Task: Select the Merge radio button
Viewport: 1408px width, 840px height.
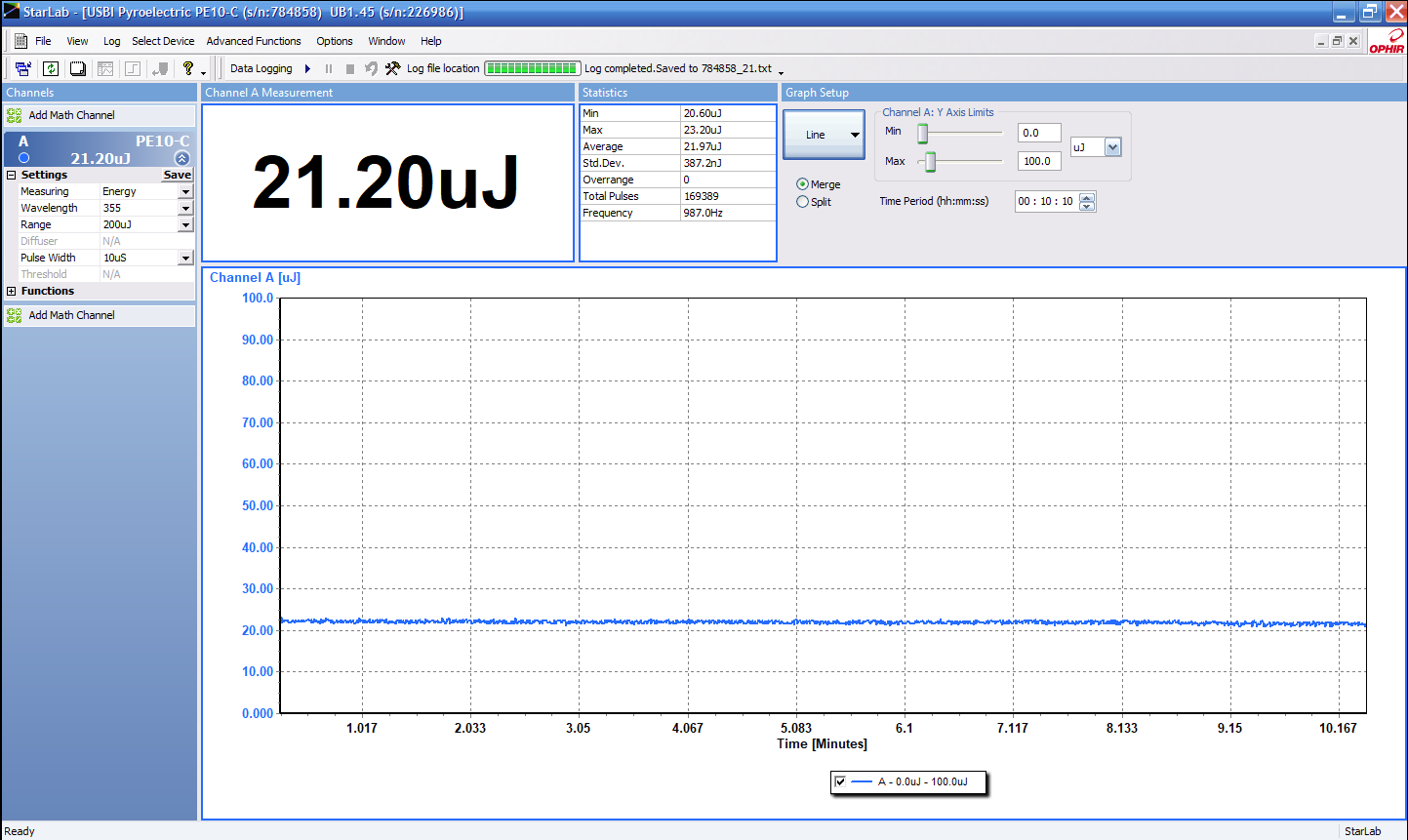Action: coord(802,184)
